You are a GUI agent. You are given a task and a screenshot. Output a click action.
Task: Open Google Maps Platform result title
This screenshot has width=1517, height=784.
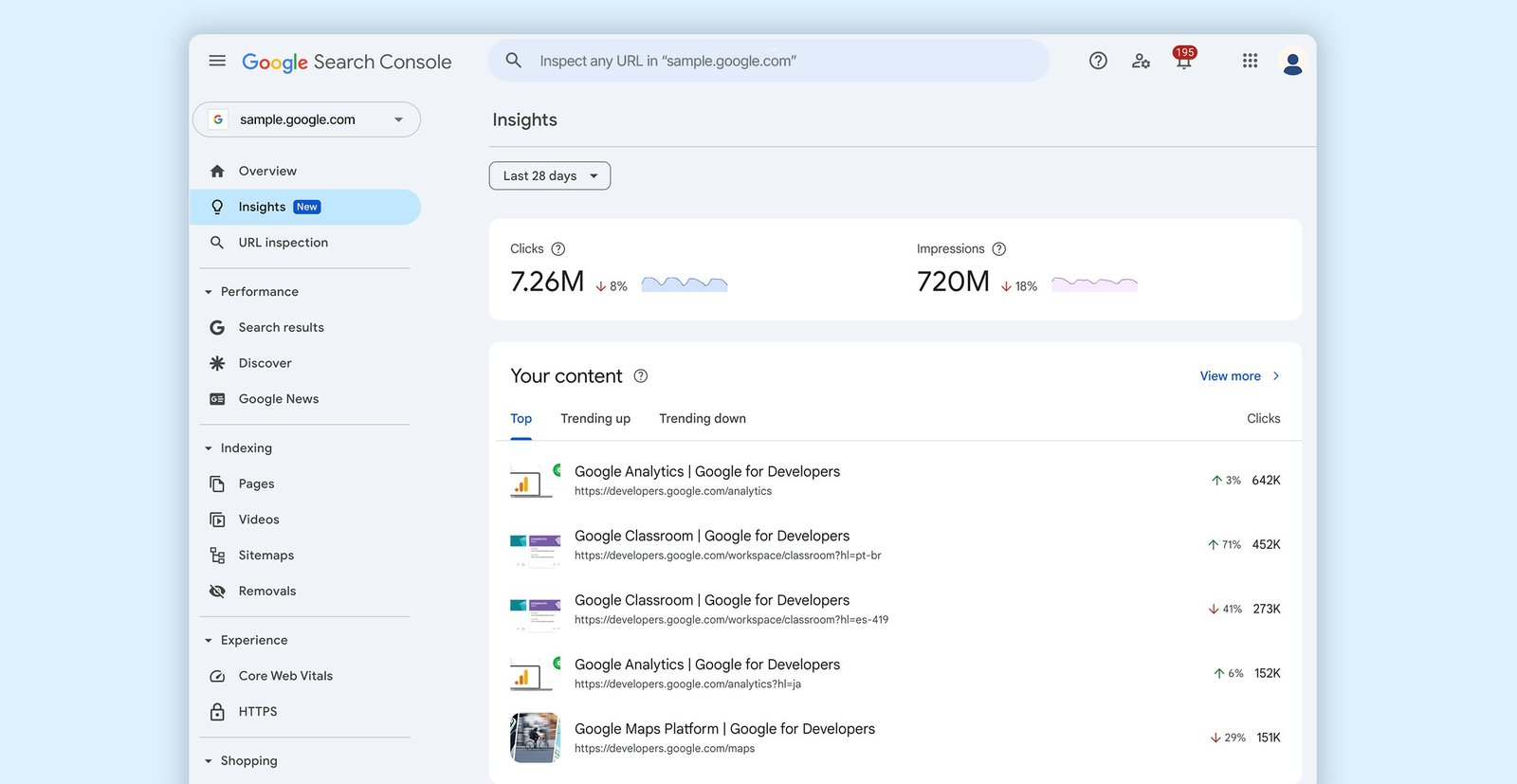click(x=724, y=729)
